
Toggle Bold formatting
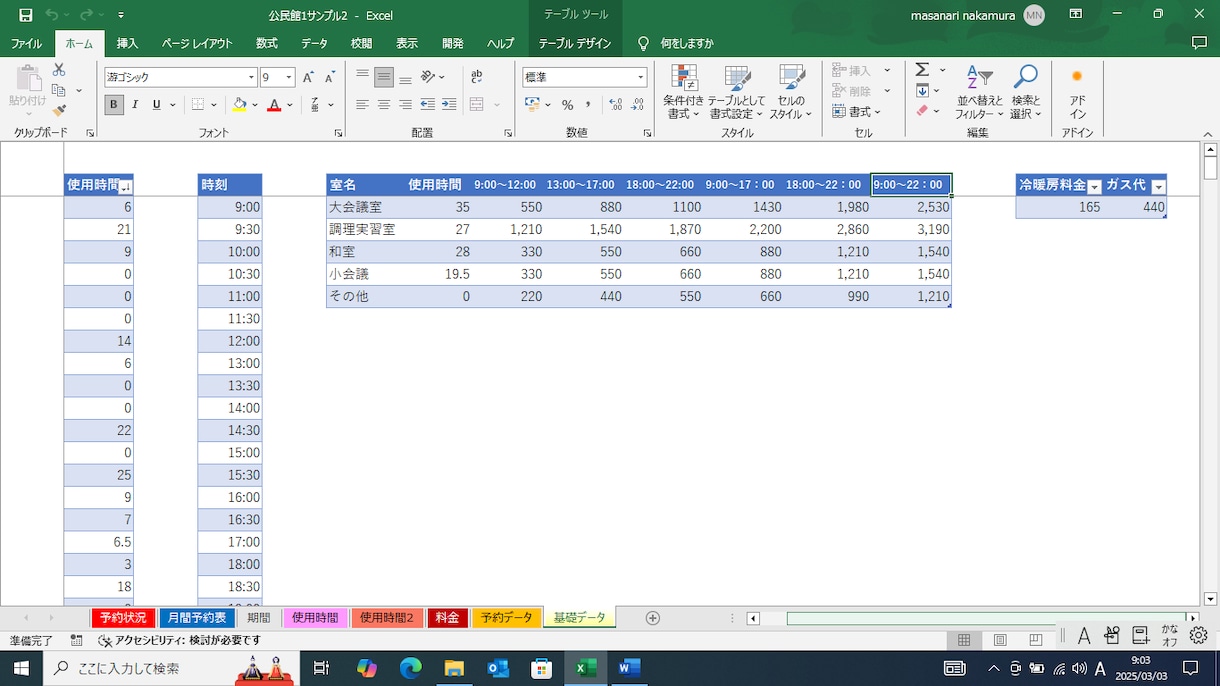[114, 105]
